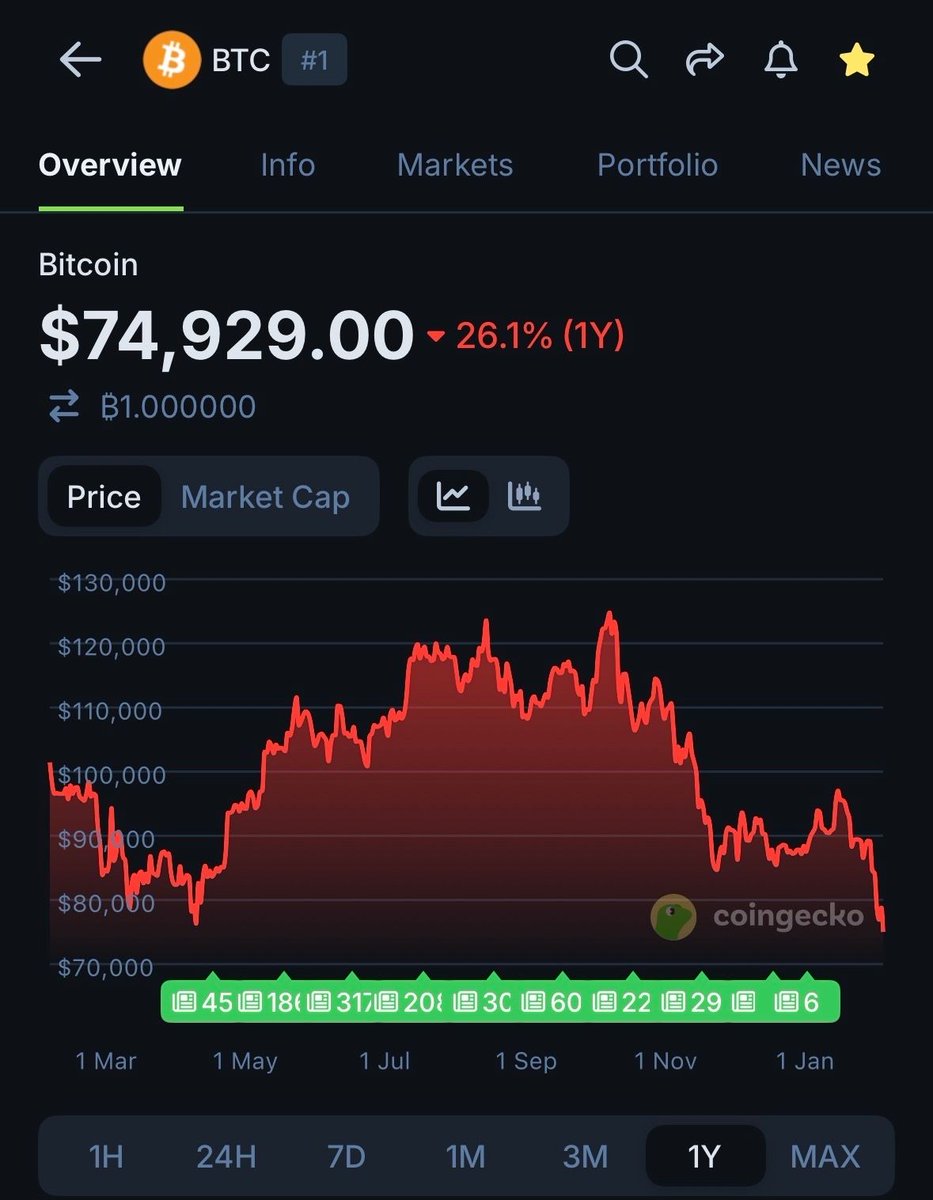Tap the #1 rank badge
The width and height of the screenshot is (933, 1200).
click(314, 61)
